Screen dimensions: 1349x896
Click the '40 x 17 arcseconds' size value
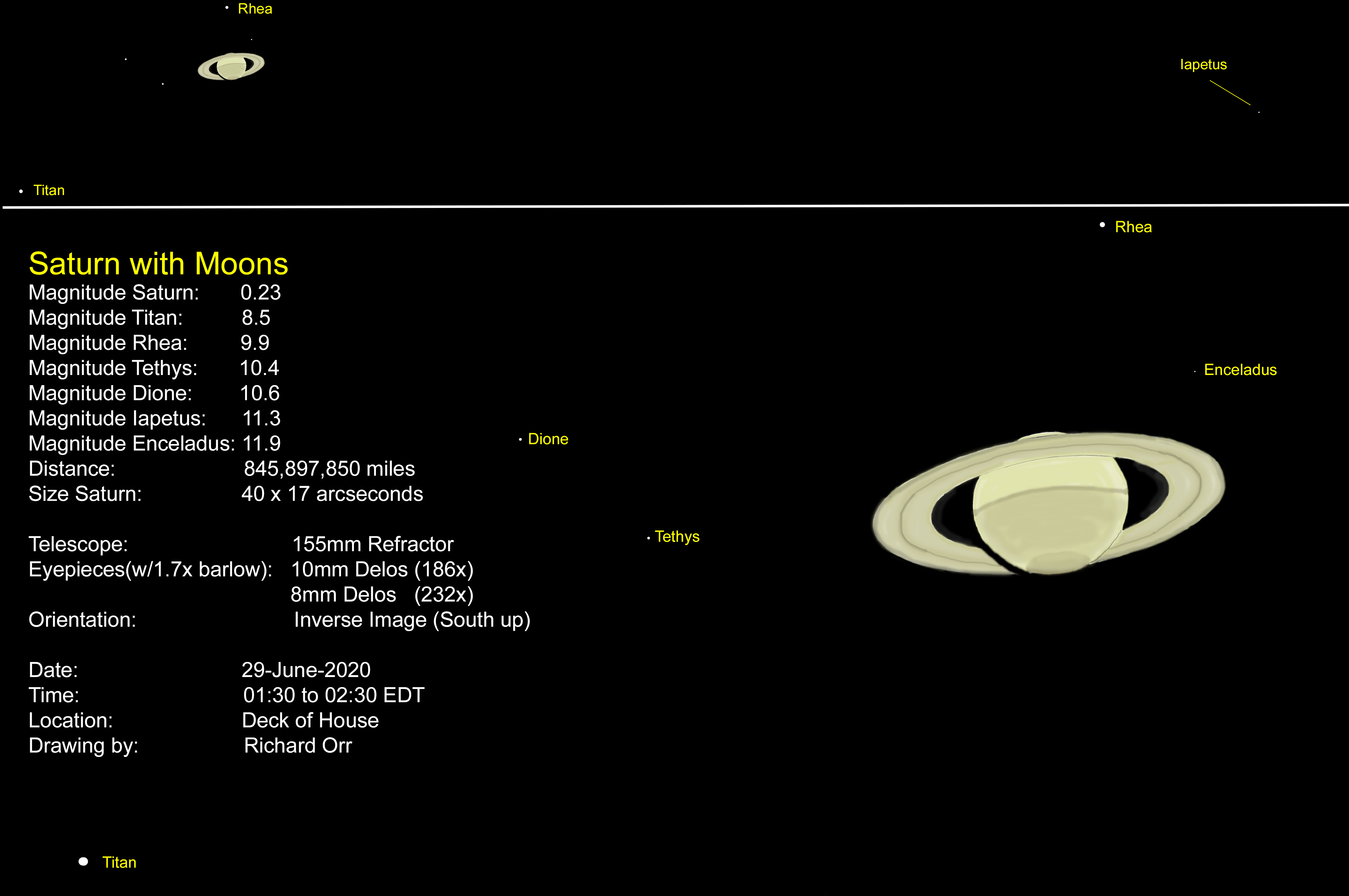[332, 494]
